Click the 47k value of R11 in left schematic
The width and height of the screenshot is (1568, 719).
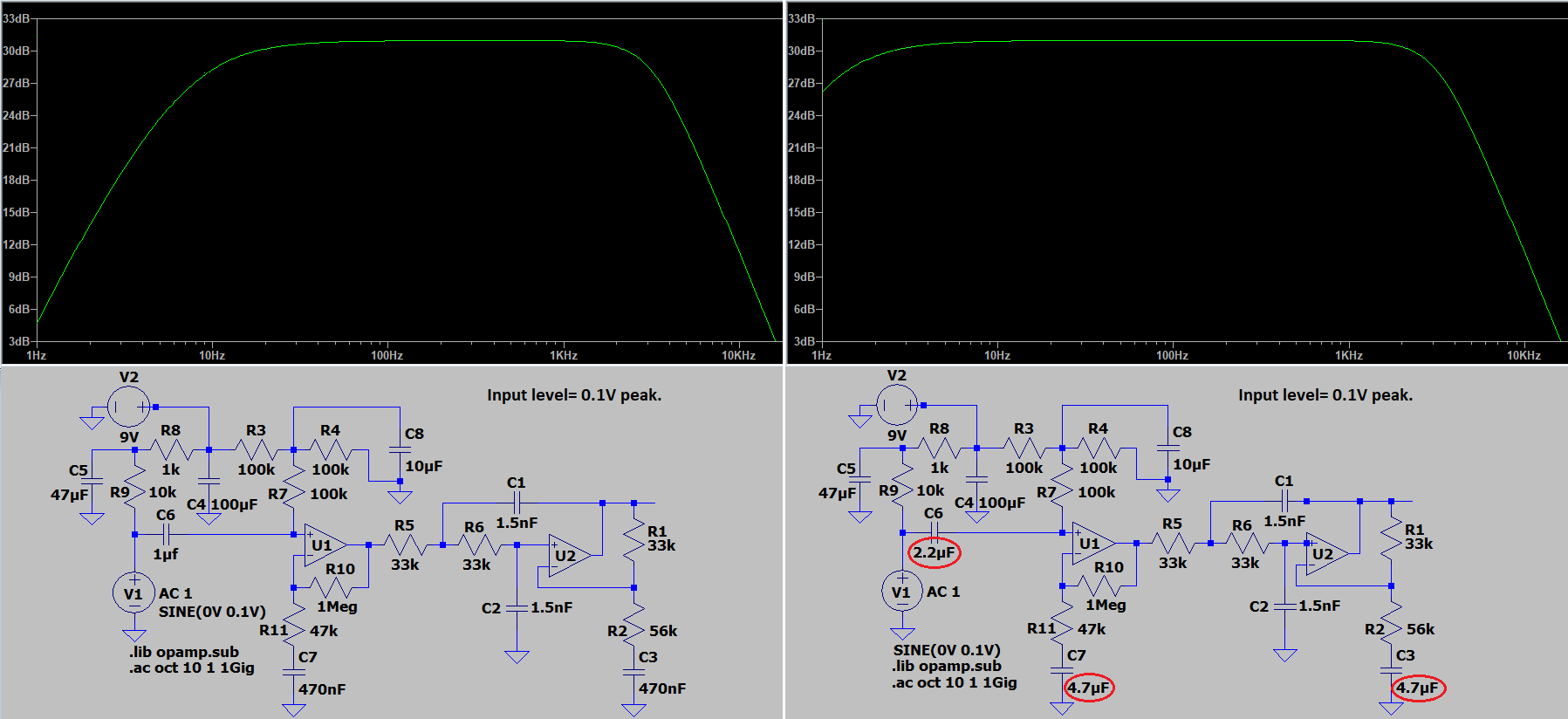(x=324, y=631)
